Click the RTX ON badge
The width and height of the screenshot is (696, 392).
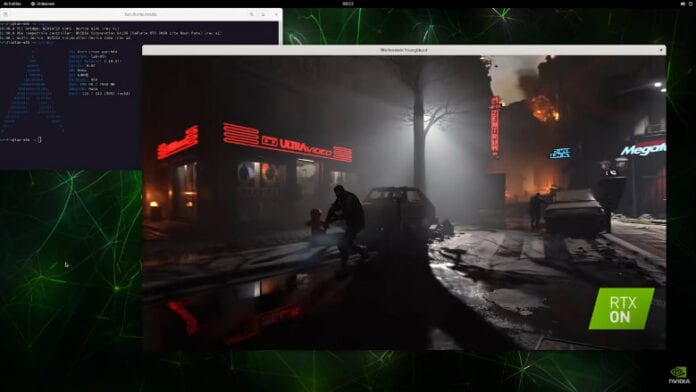621,309
